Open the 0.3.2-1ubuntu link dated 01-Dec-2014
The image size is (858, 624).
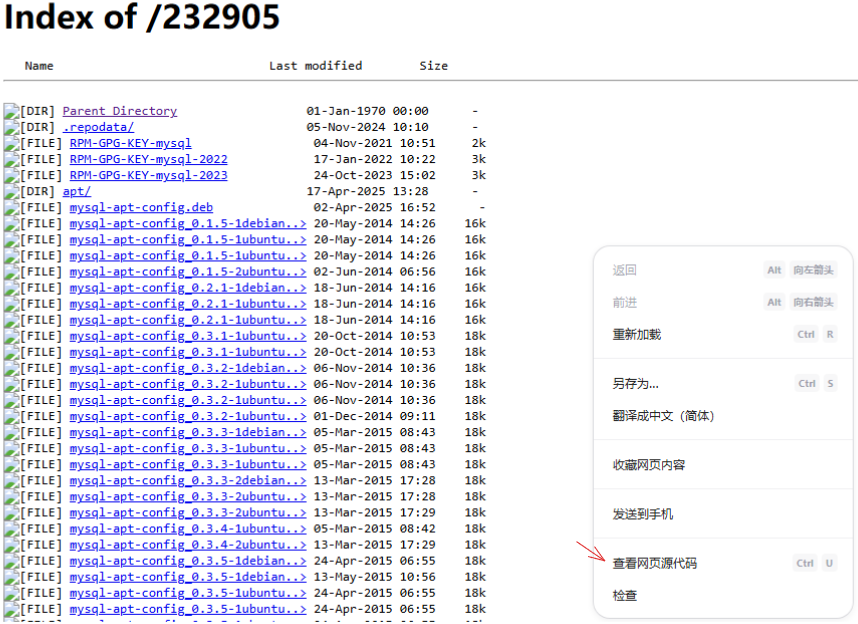pyautogui.click(x=188, y=417)
